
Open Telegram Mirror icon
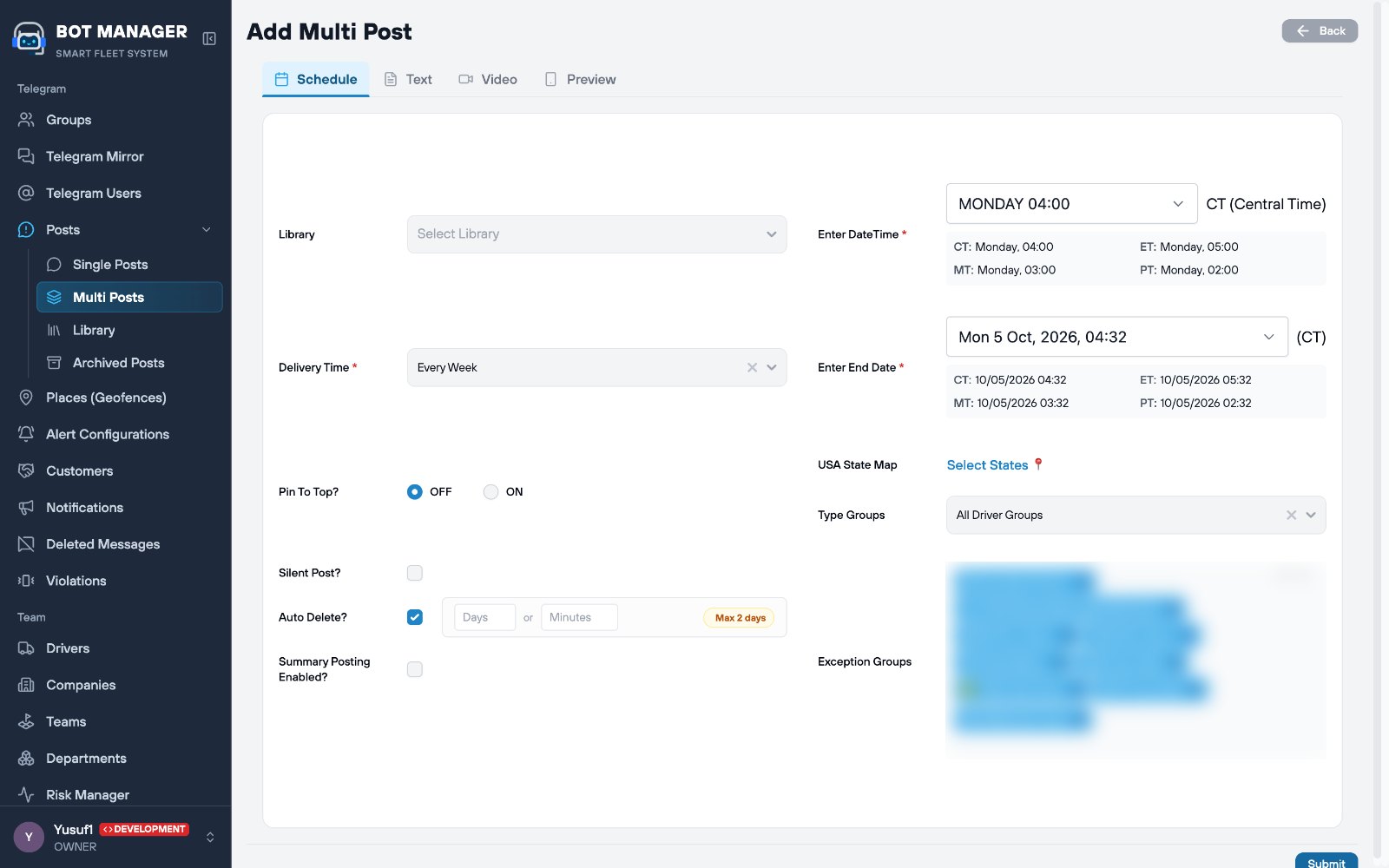point(26,156)
